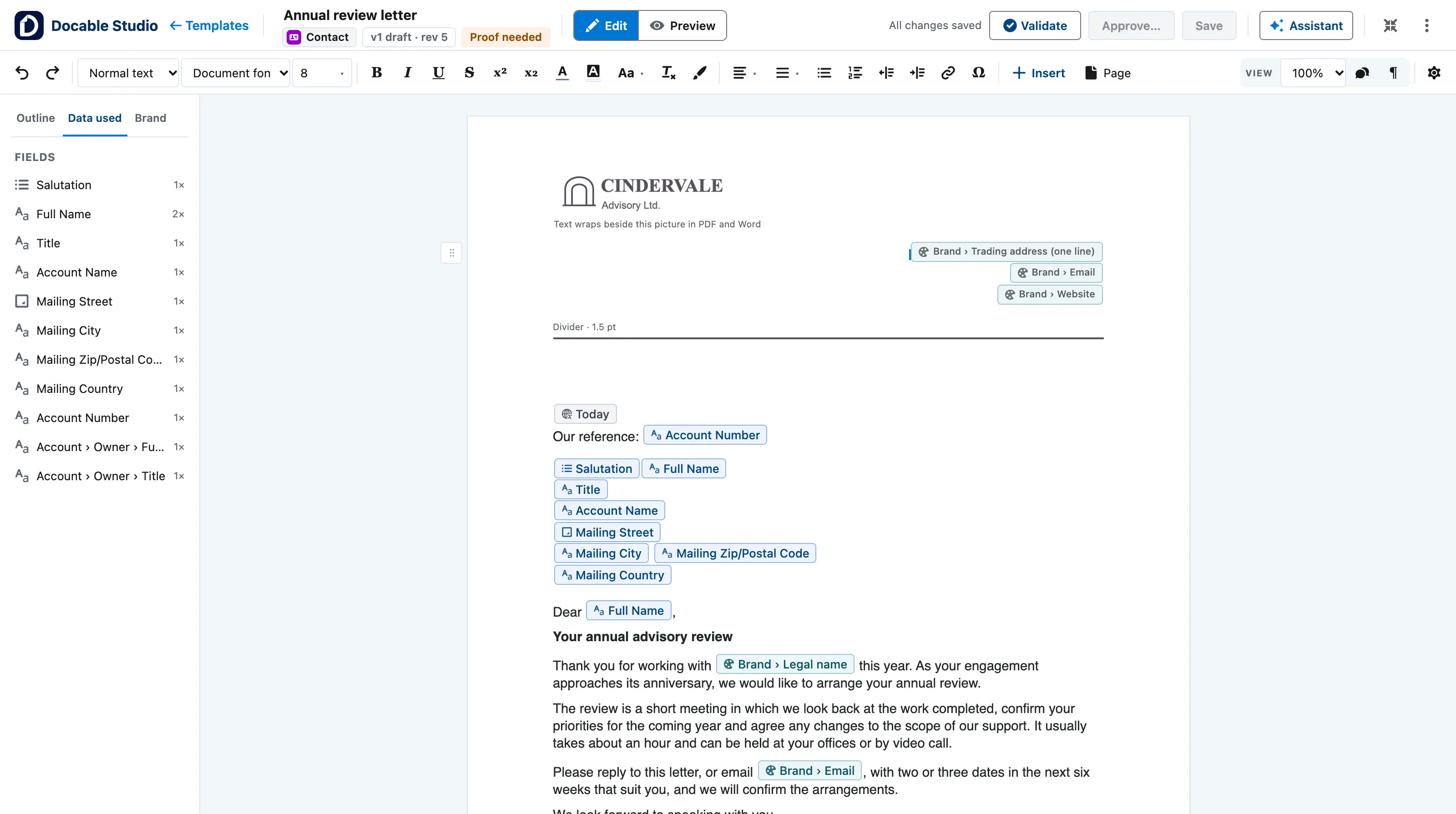
Task: Expand the text alignment dropdown
Action: pos(744,73)
